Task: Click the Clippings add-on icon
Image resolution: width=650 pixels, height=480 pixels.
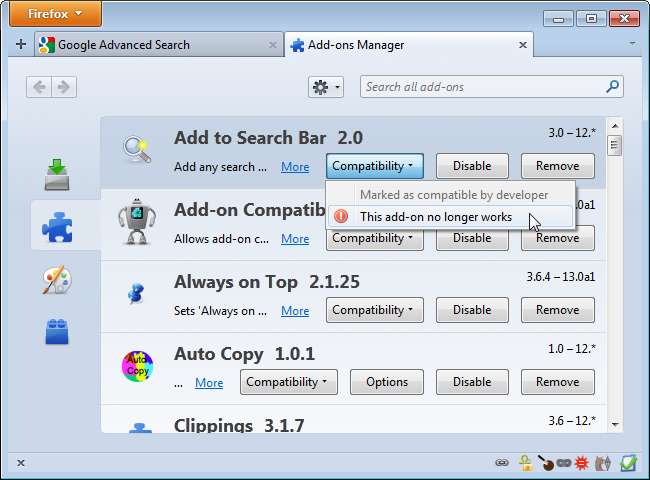Action: [x=140, y=427]
